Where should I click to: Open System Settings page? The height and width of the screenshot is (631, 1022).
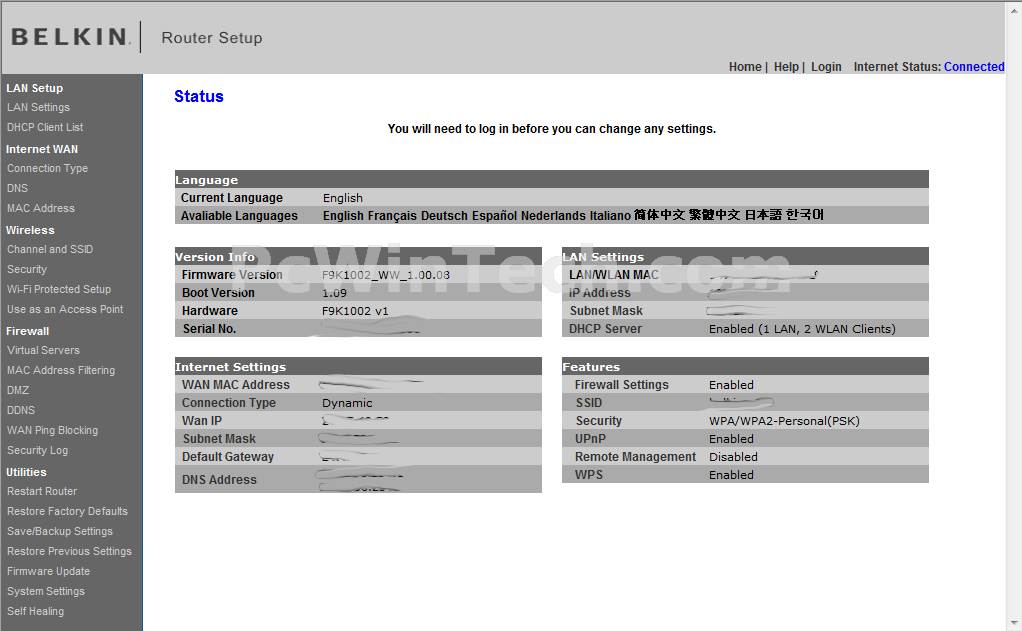tap(46, 591)
